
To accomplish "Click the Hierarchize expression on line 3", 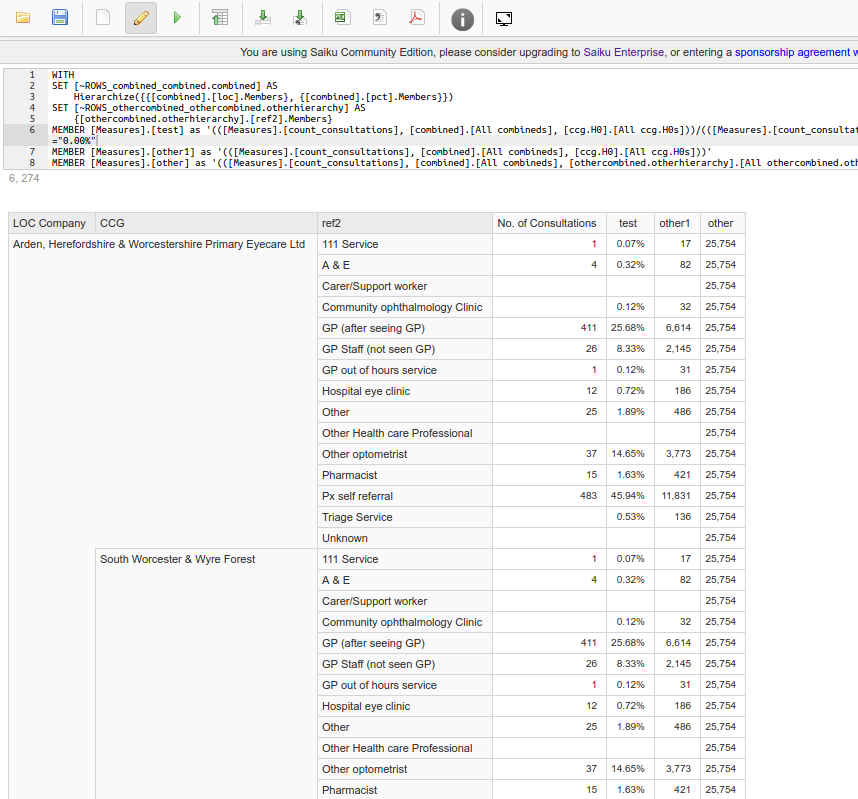I will point(263,97).
